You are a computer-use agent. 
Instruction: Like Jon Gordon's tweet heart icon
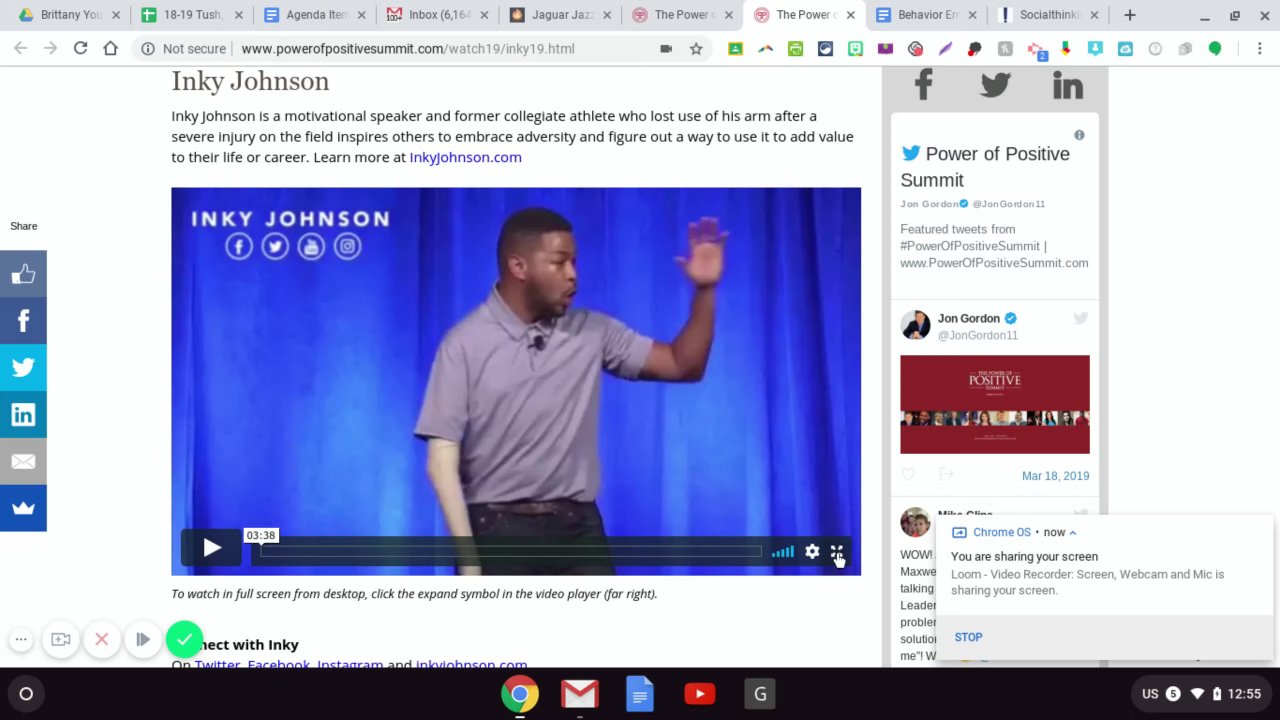(908, 475)
